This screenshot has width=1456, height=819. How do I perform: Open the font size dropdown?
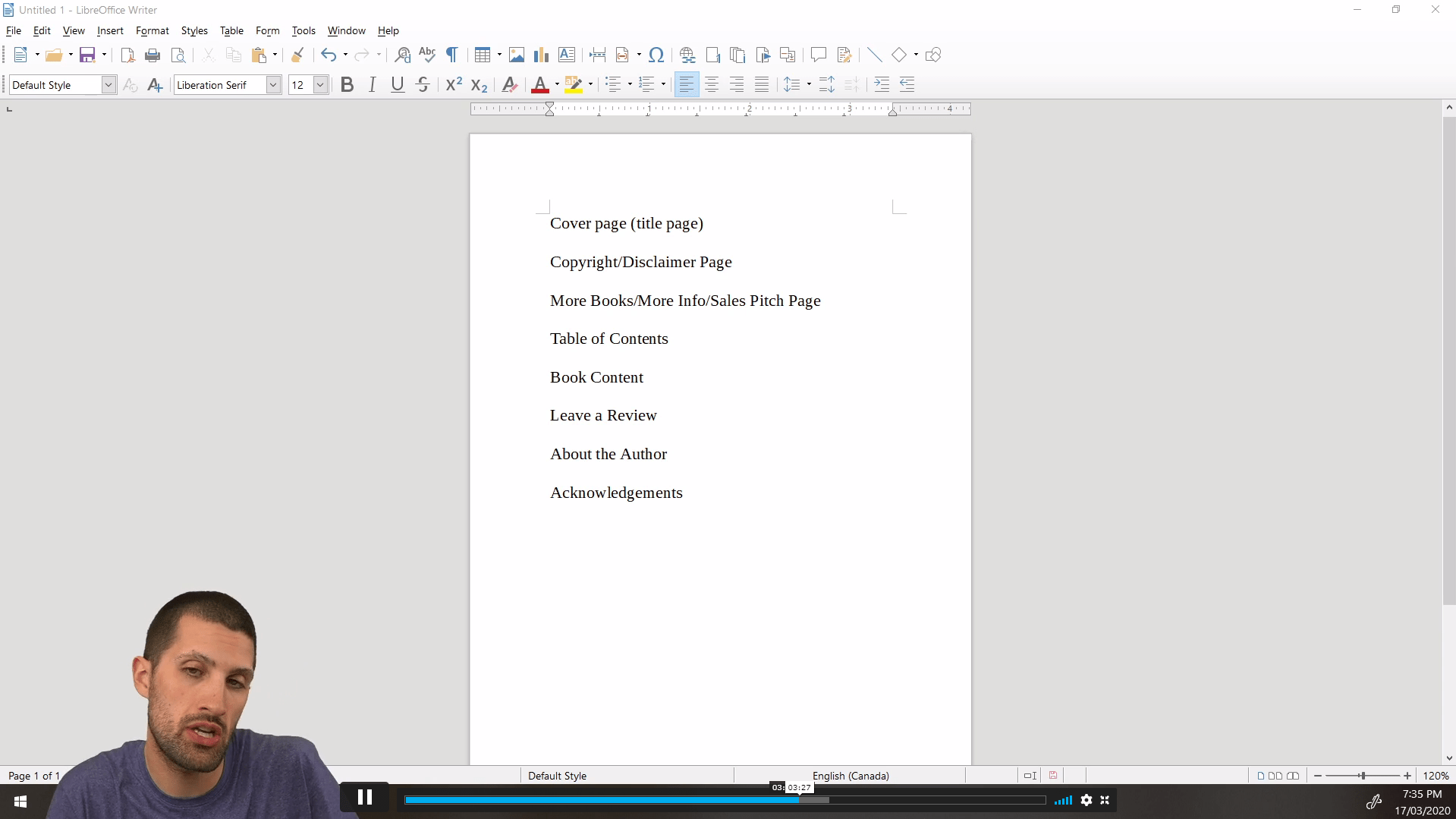click(x=319, y=84)
